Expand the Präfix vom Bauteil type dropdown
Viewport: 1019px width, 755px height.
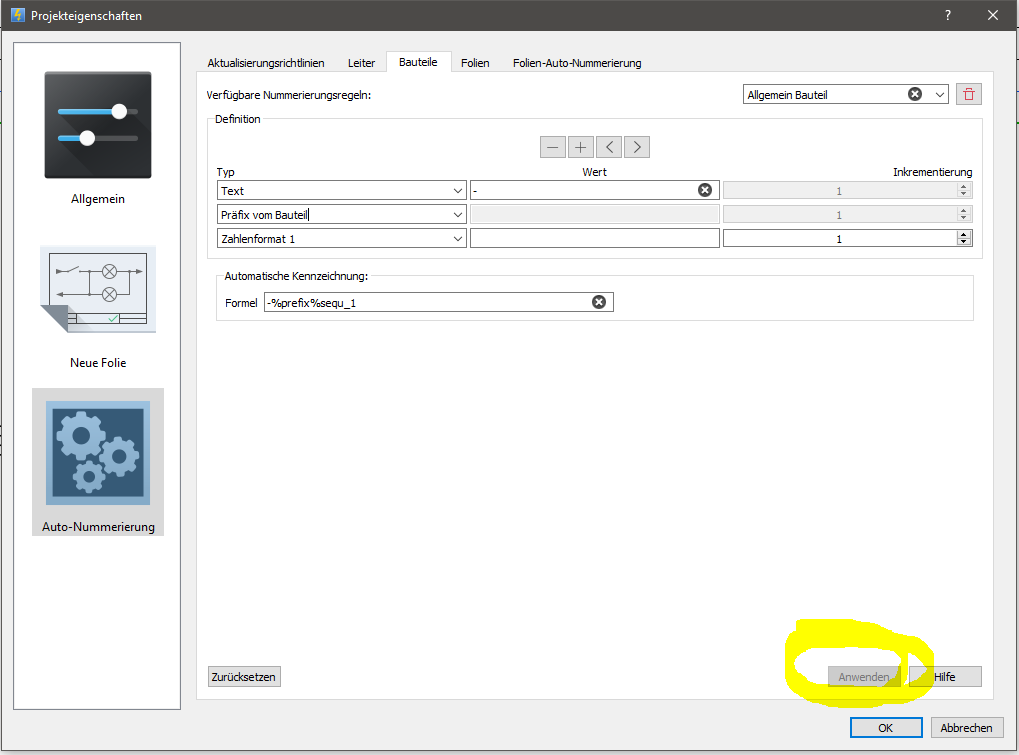click(458, 214)
